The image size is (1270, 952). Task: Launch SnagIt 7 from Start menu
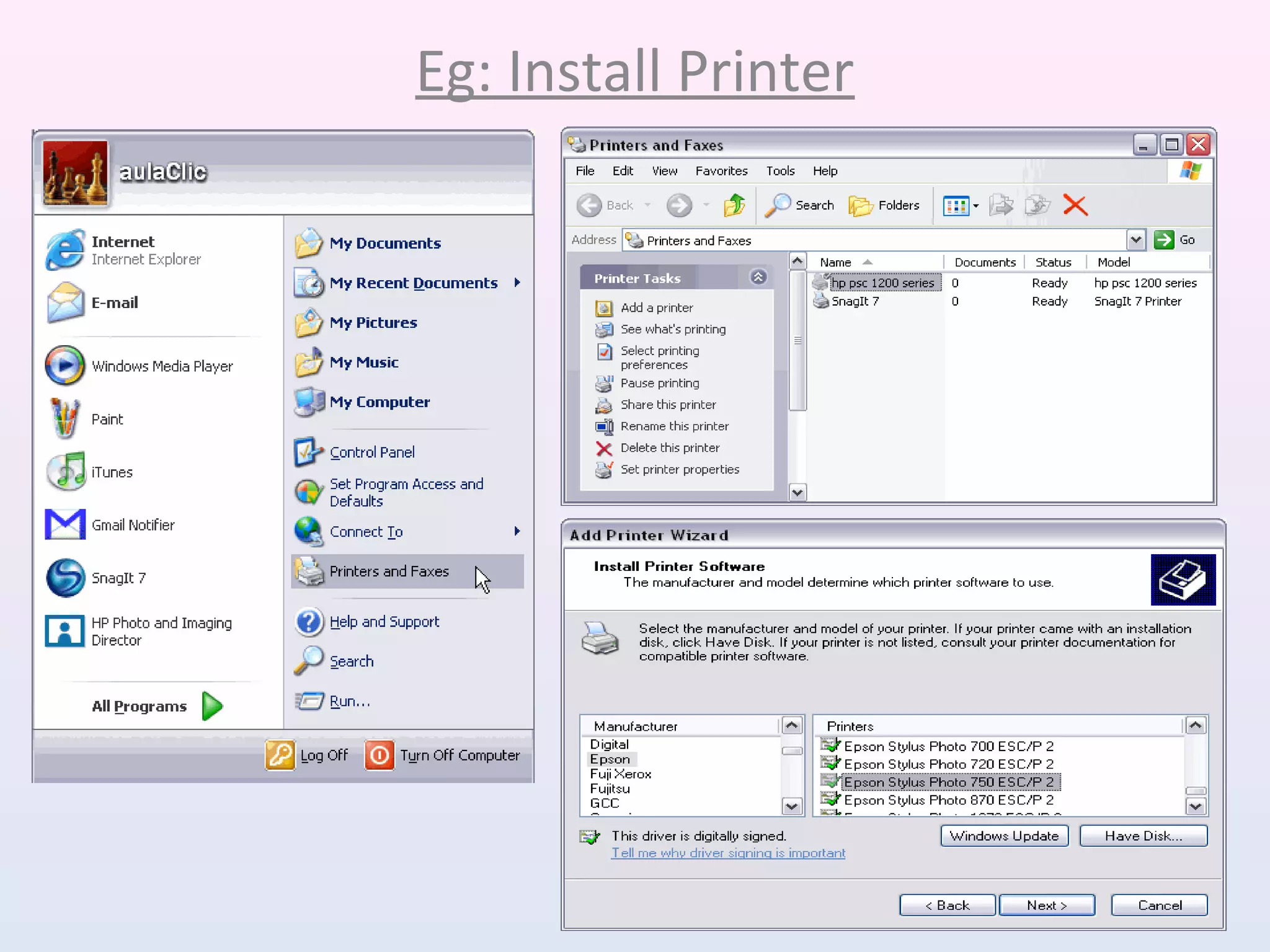pyautogui.click(x=96, y=578)
